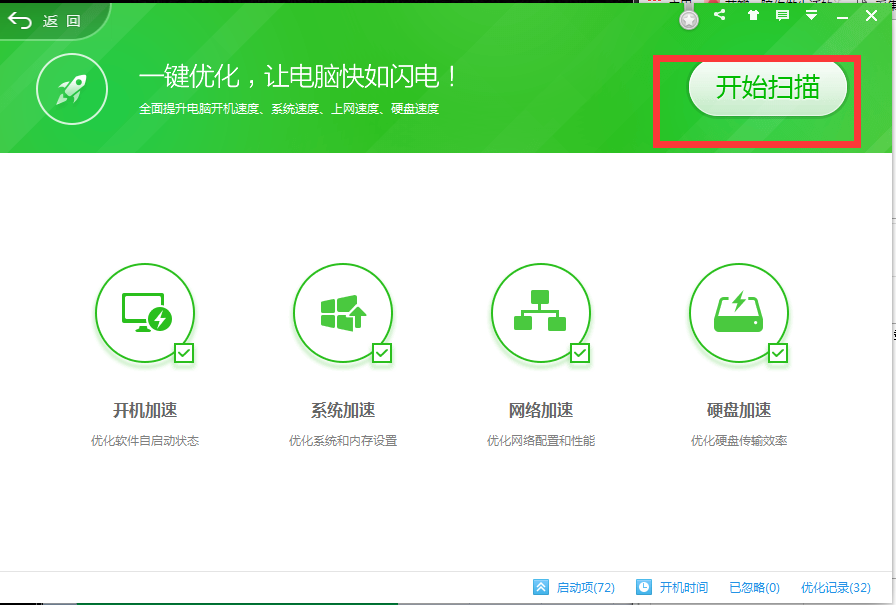
Task: Open 启动项(72) link
Action: 585,587
